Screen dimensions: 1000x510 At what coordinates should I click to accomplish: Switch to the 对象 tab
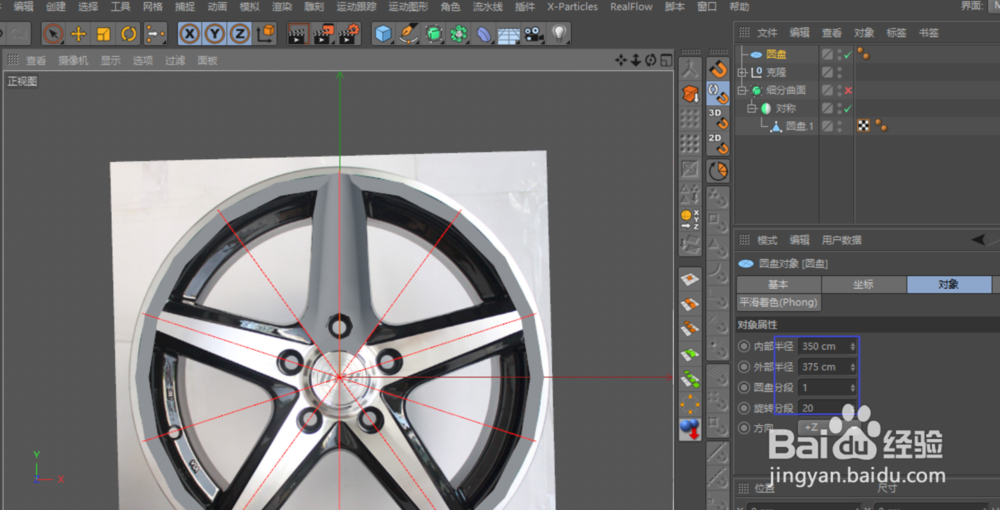(x=949, y=284)
